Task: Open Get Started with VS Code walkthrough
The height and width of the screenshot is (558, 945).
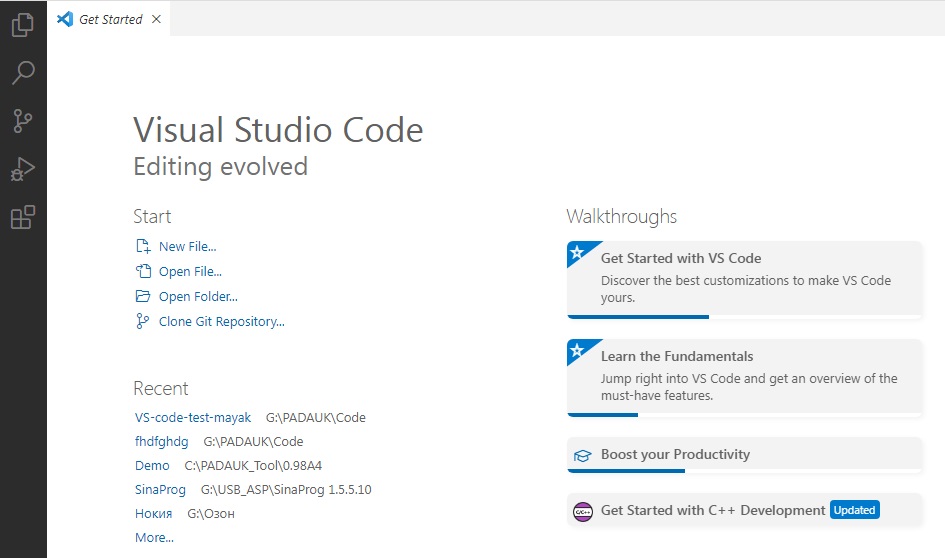Action: pos(744,277)
